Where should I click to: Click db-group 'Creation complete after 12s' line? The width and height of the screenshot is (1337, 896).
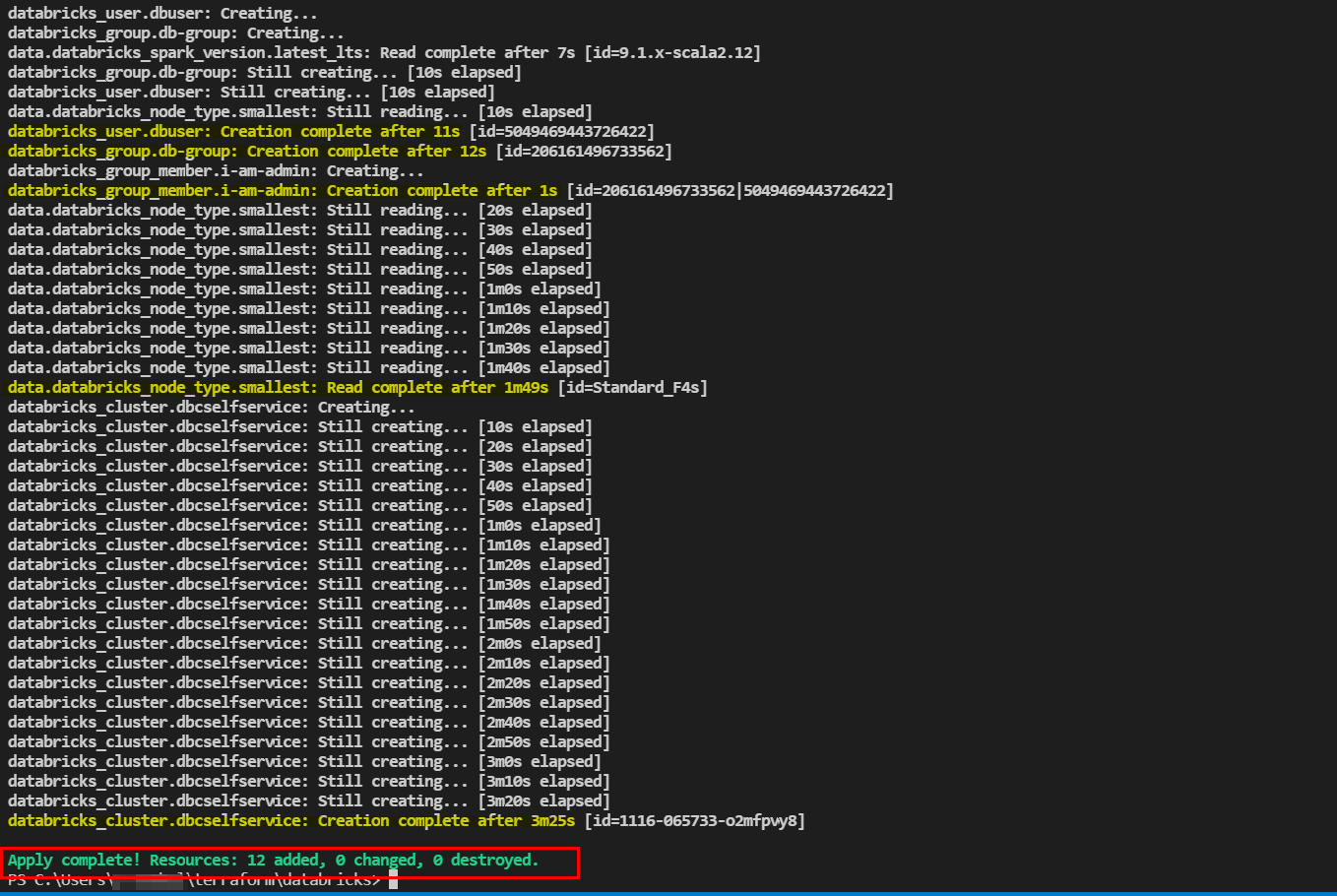[x=340, y=152]
